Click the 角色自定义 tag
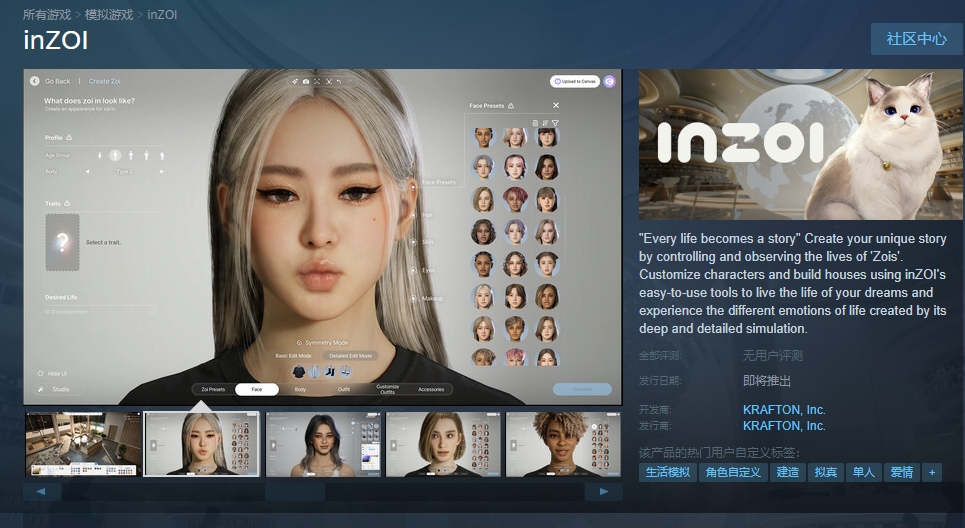 pyautogui.click(x=732, y=472)
